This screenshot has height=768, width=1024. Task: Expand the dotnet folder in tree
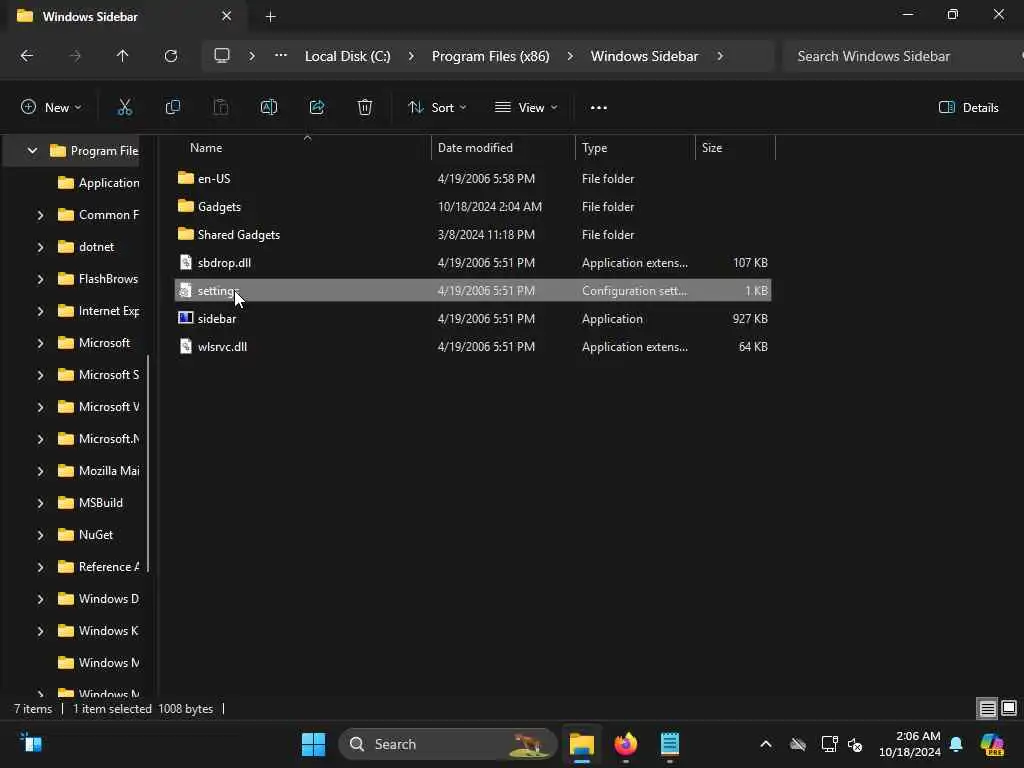tap(40, 247)
